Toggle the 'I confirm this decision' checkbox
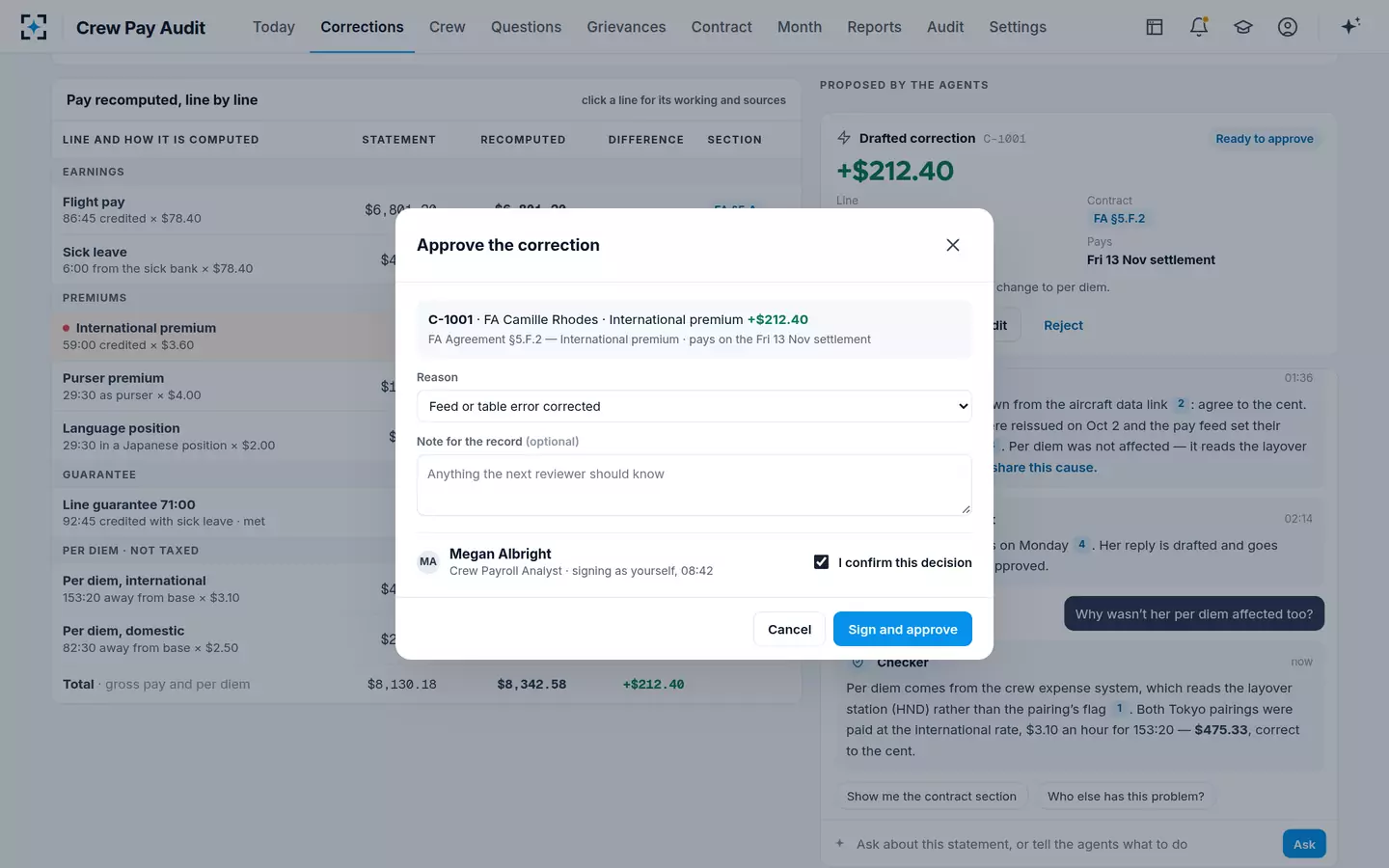Viewport: 1389px width, 868px height. [822, 562]
